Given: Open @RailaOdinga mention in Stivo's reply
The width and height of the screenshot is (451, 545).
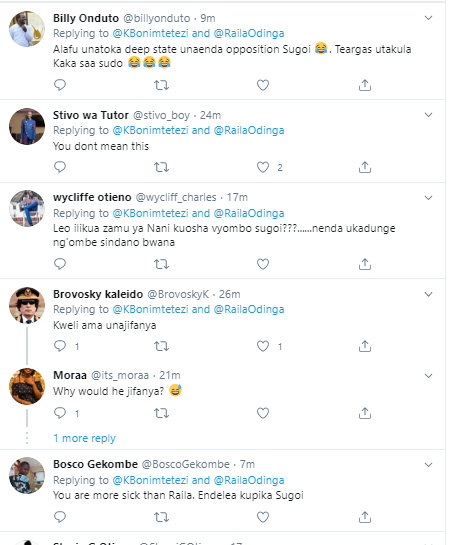Looking at the screenshot, I should point(249,130).
